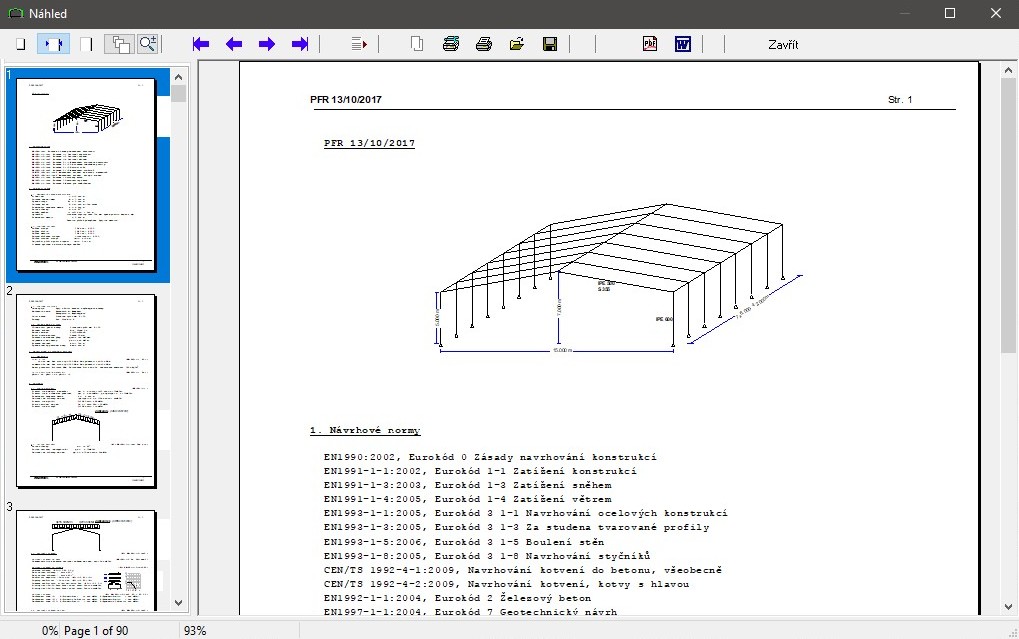Jump to the first page arrow
The height and width of the screenshot is (639, 1019).
201,44
